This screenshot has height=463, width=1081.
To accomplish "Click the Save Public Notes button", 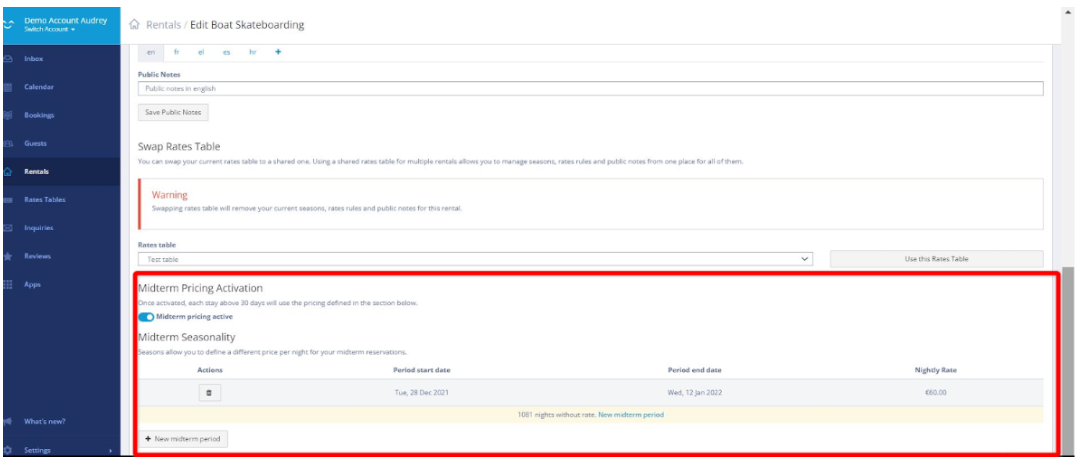I will point(172,112).
